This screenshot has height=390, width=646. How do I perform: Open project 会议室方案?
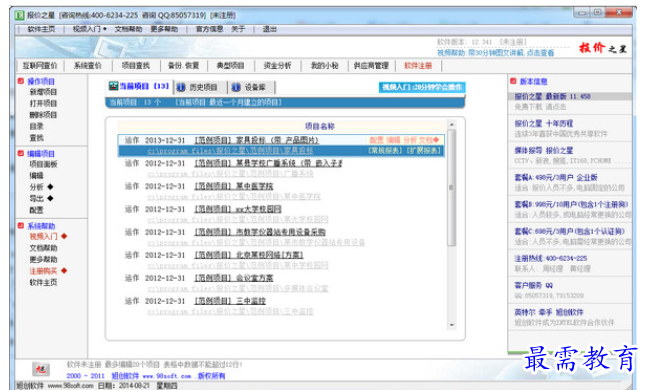click(x=234, y=278)
